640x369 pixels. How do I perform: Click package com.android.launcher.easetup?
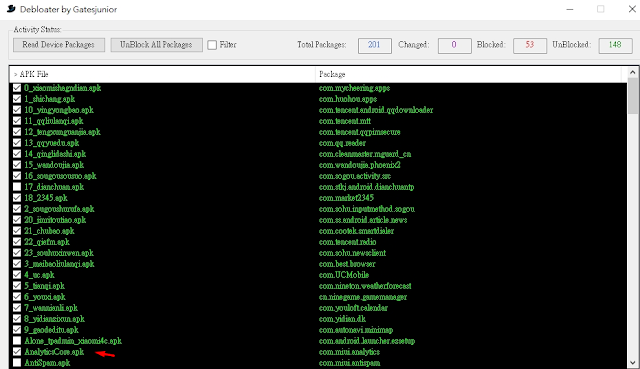point(367,340)
